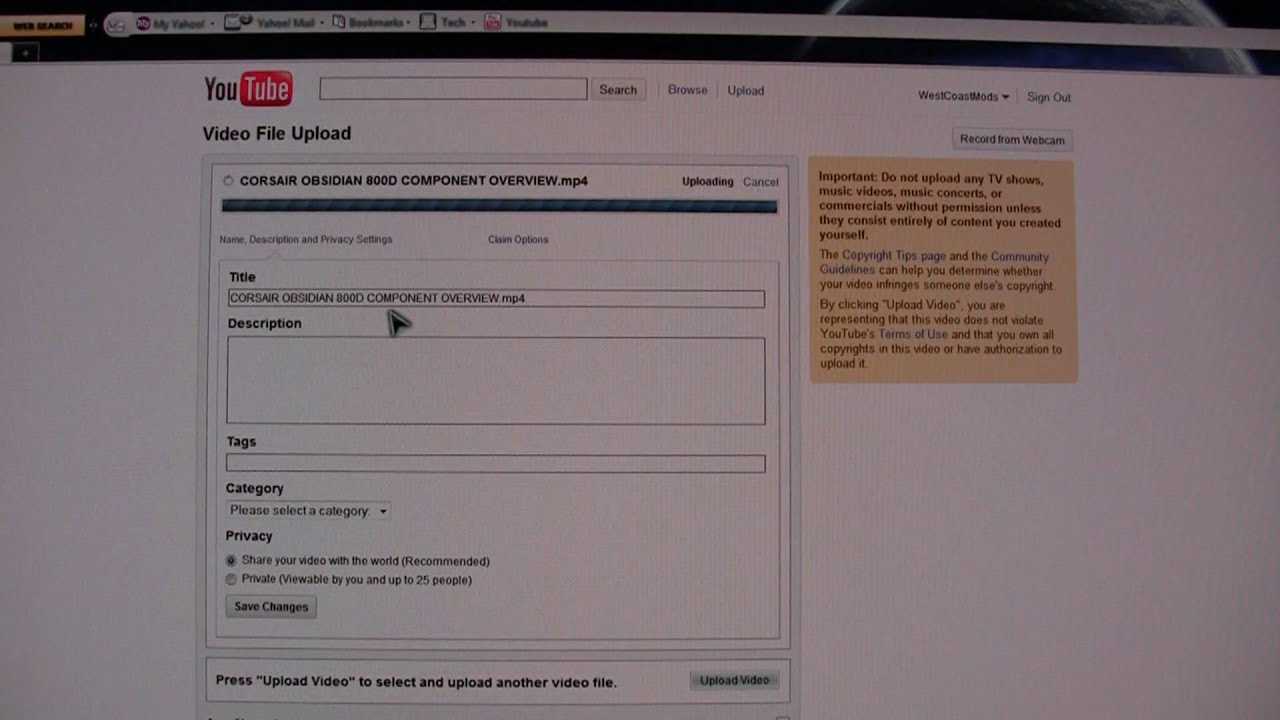Click into the Title field
The width and height of the screenshot is (1280, 720).
(x=496, y=299)
